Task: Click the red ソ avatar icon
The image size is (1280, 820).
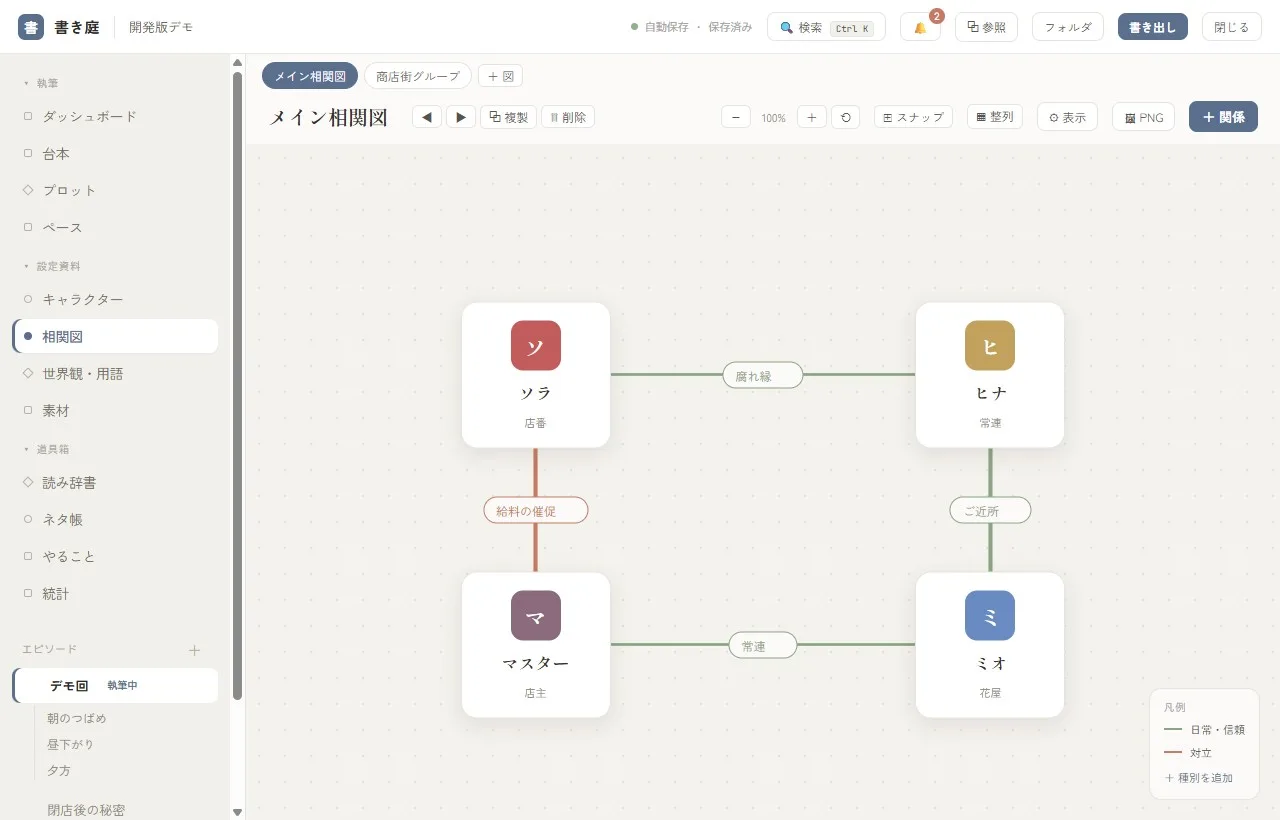Action: pyautogui.click(x=536, y=345)
